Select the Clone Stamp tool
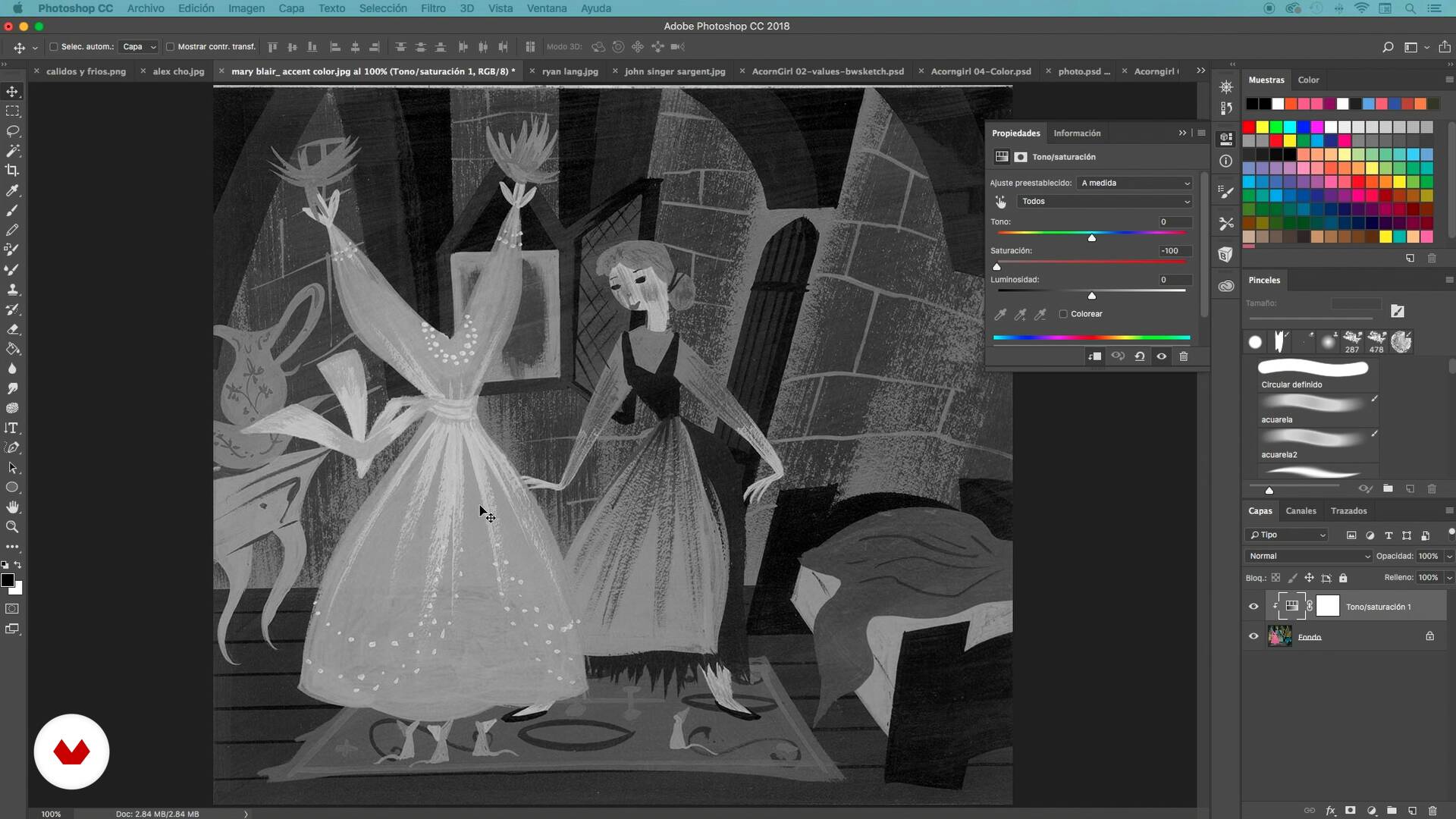1456x819 pixels. (12, 290)
